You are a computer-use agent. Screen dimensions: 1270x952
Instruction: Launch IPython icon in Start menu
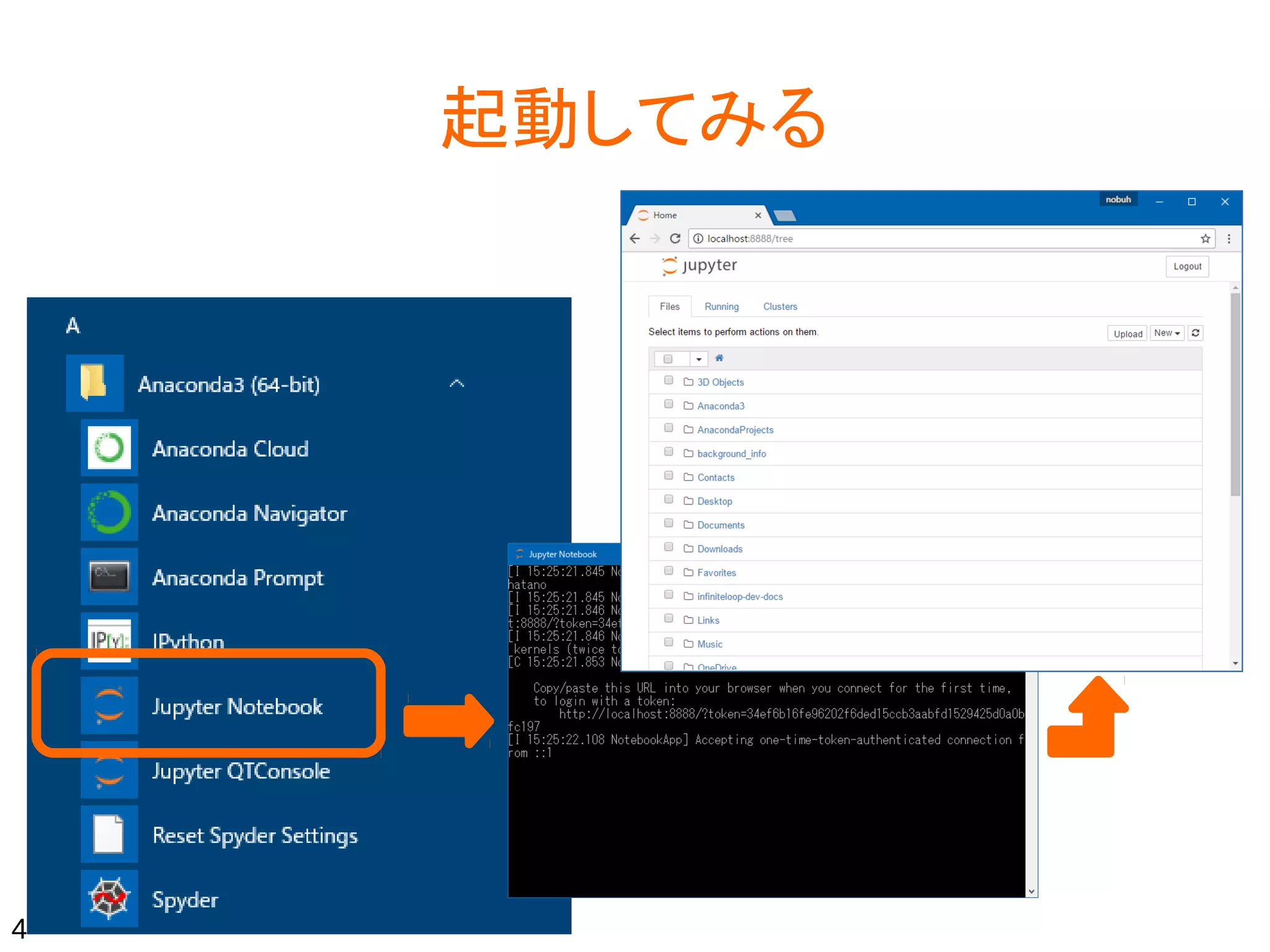[x=109, y=641]
